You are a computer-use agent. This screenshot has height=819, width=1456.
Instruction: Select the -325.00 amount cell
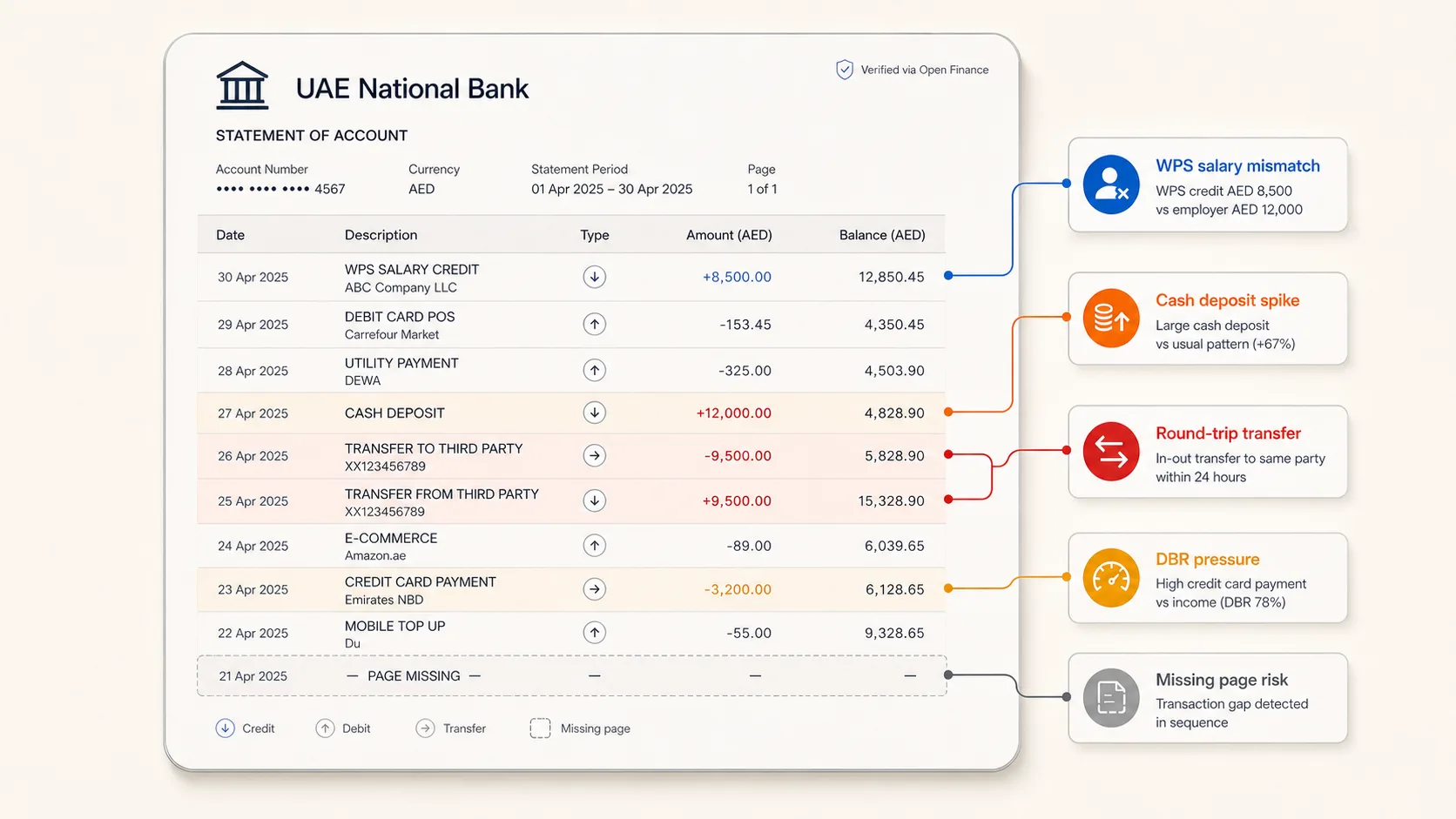point(745,371)
